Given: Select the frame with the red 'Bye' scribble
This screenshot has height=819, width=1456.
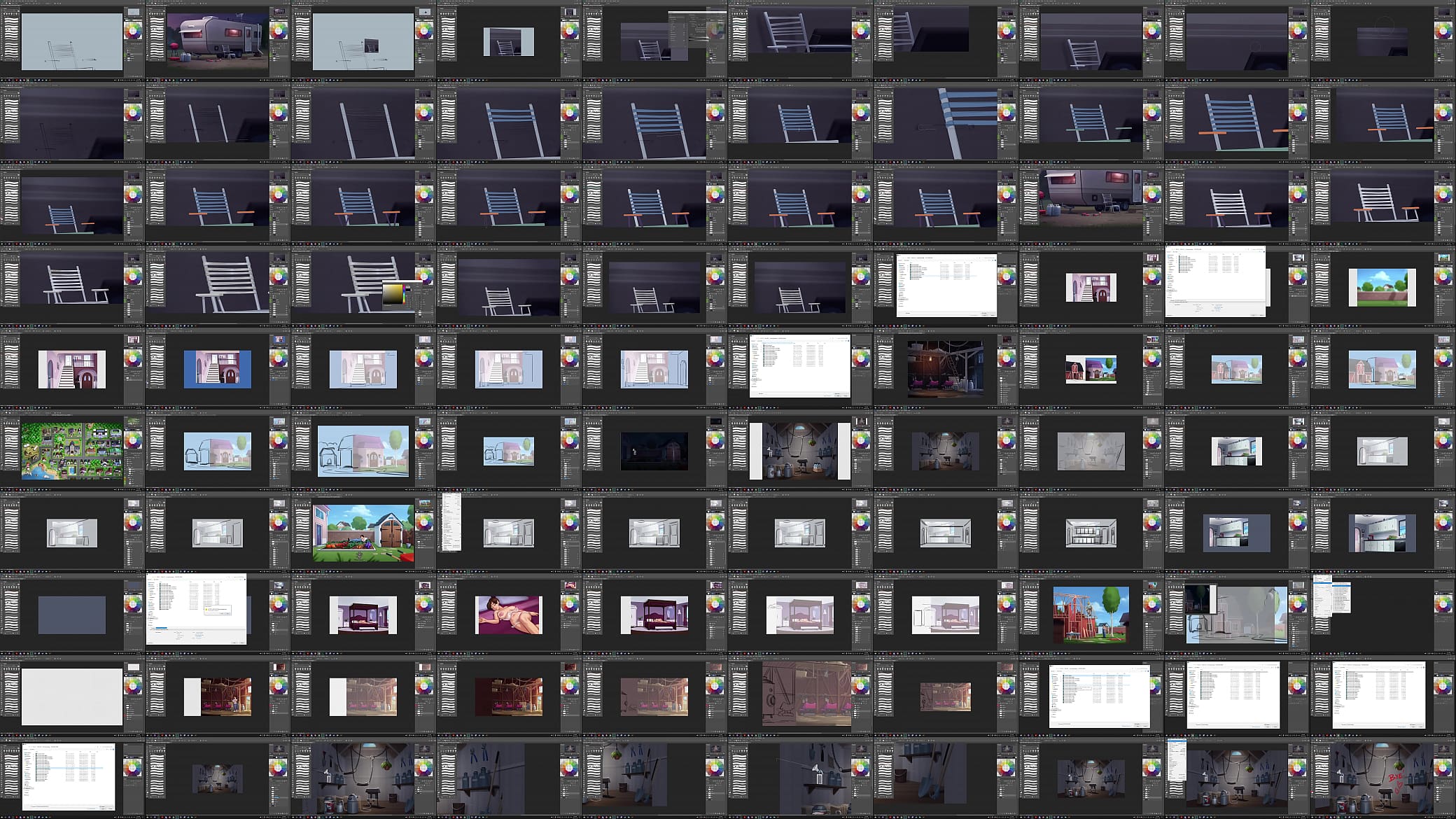Looking at the screenshot, I should [x=1383, y=778].
